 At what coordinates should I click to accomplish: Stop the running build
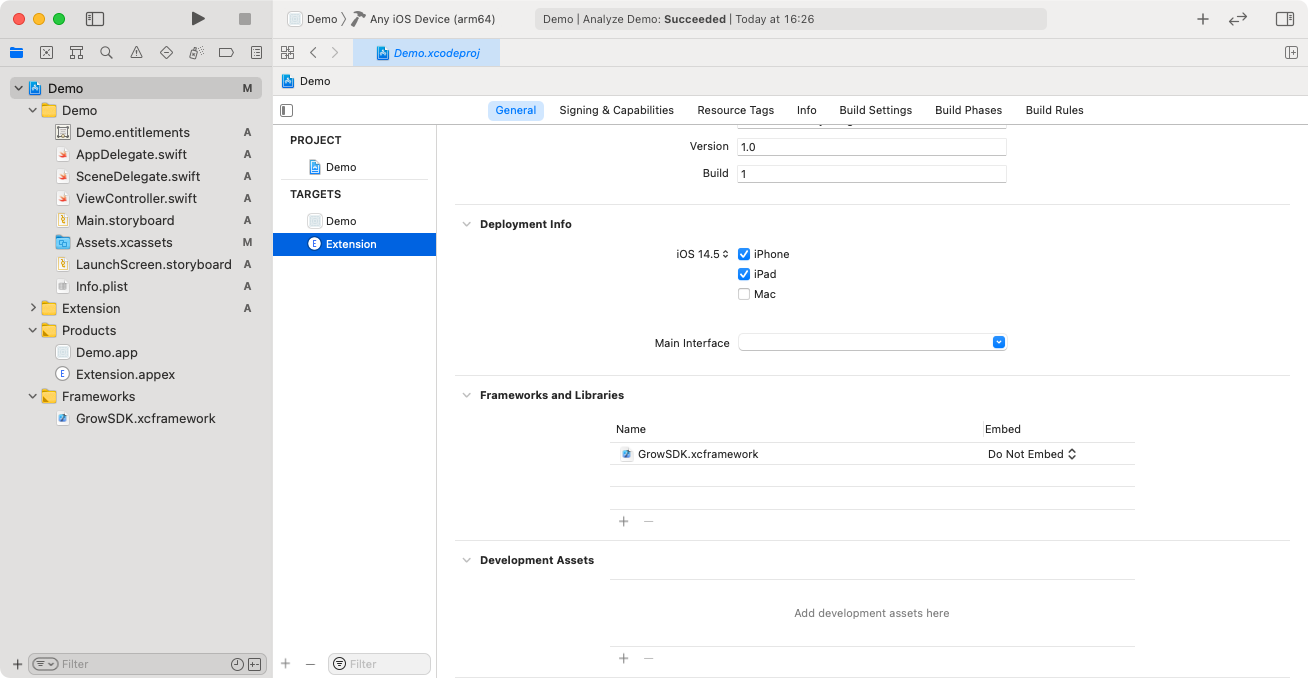click(x=245, y=19)
